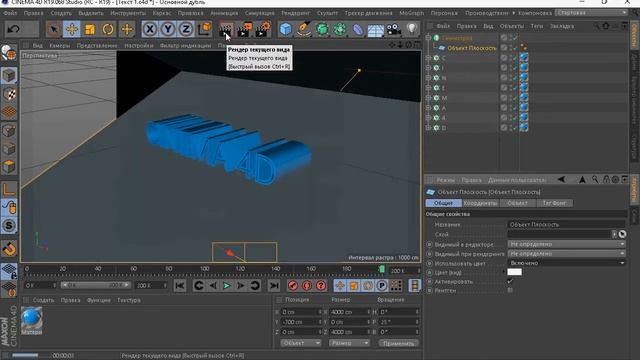Viewport: 640px width, 360px height.
Task: Click the Undo arrow icon
Action: 14,29
